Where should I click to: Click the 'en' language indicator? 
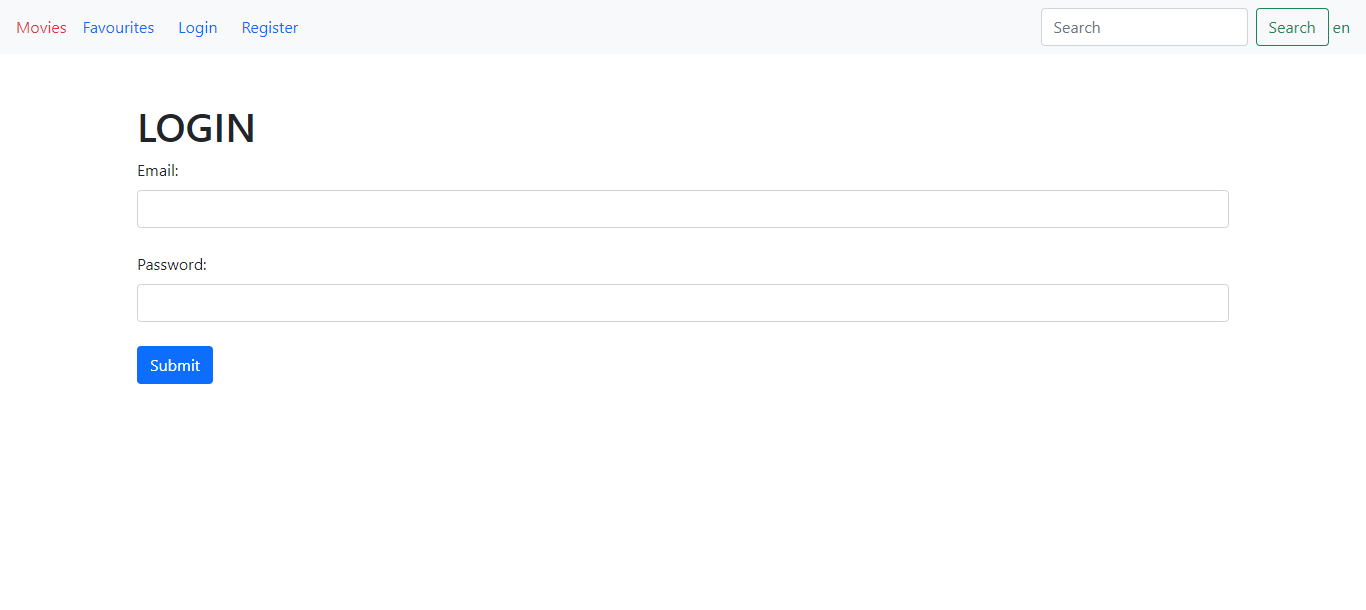point(1341,27)
